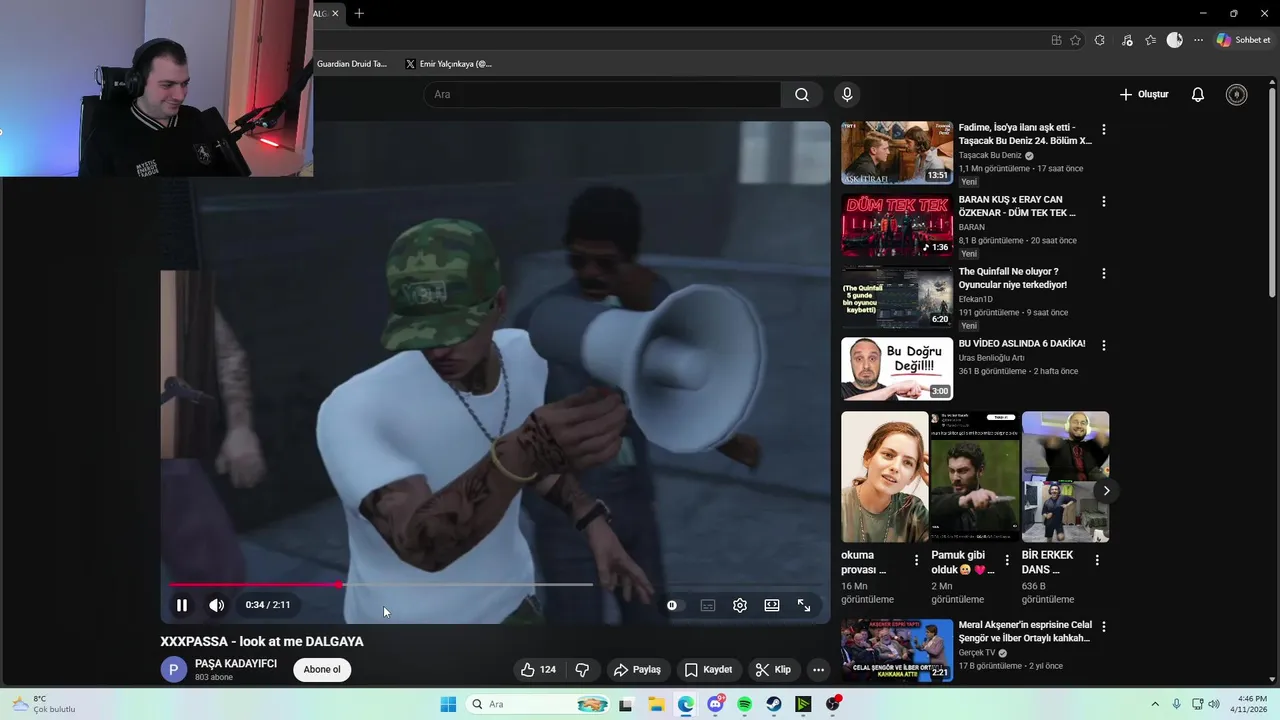
Task: Open menu for 'BU VİDEO ASLINDA 6 DAKİKA' video
Action: coord(1104,346)
